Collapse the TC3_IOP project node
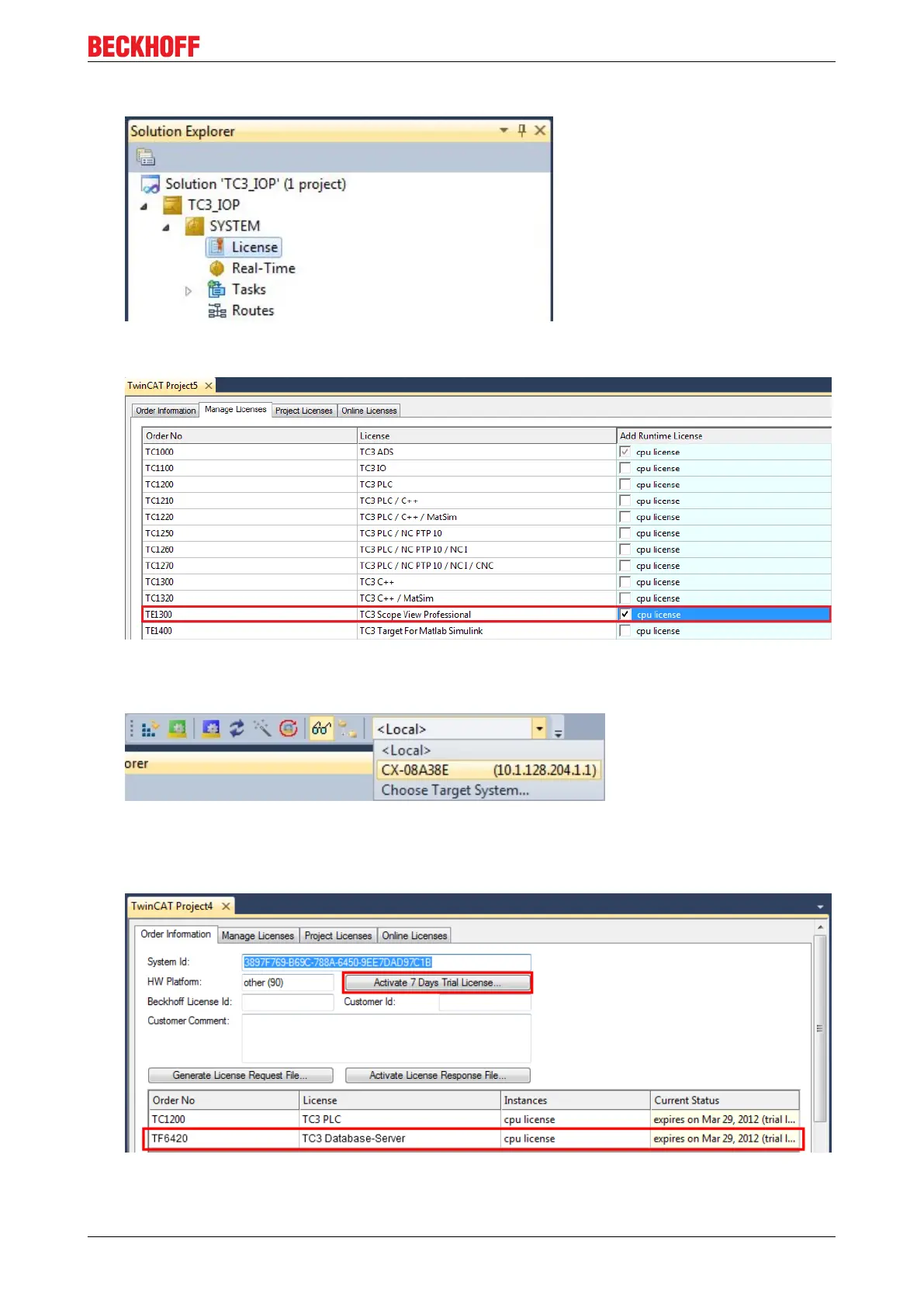Image resolution: width=924 pixels, height=1307 pixels. point(144,206)
